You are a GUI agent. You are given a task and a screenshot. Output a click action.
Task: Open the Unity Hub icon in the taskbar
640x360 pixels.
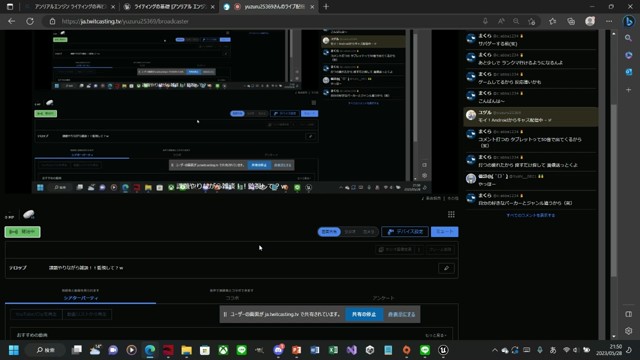click(x=370, y=350)
